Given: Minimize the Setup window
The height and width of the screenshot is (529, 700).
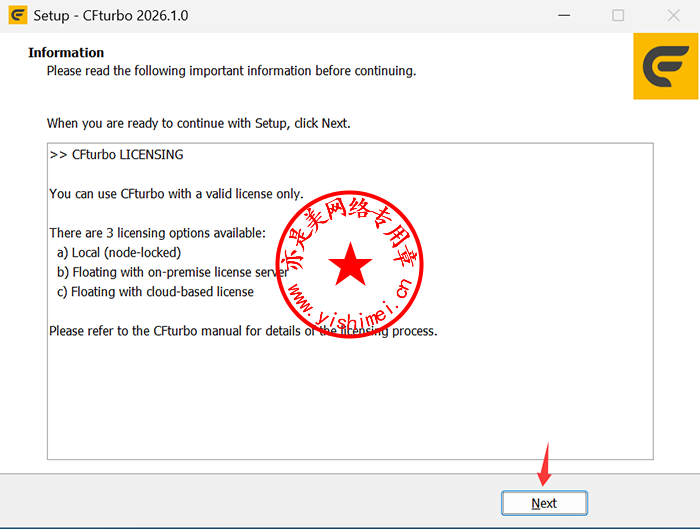Looking at the screenshot, I should 568,16.
